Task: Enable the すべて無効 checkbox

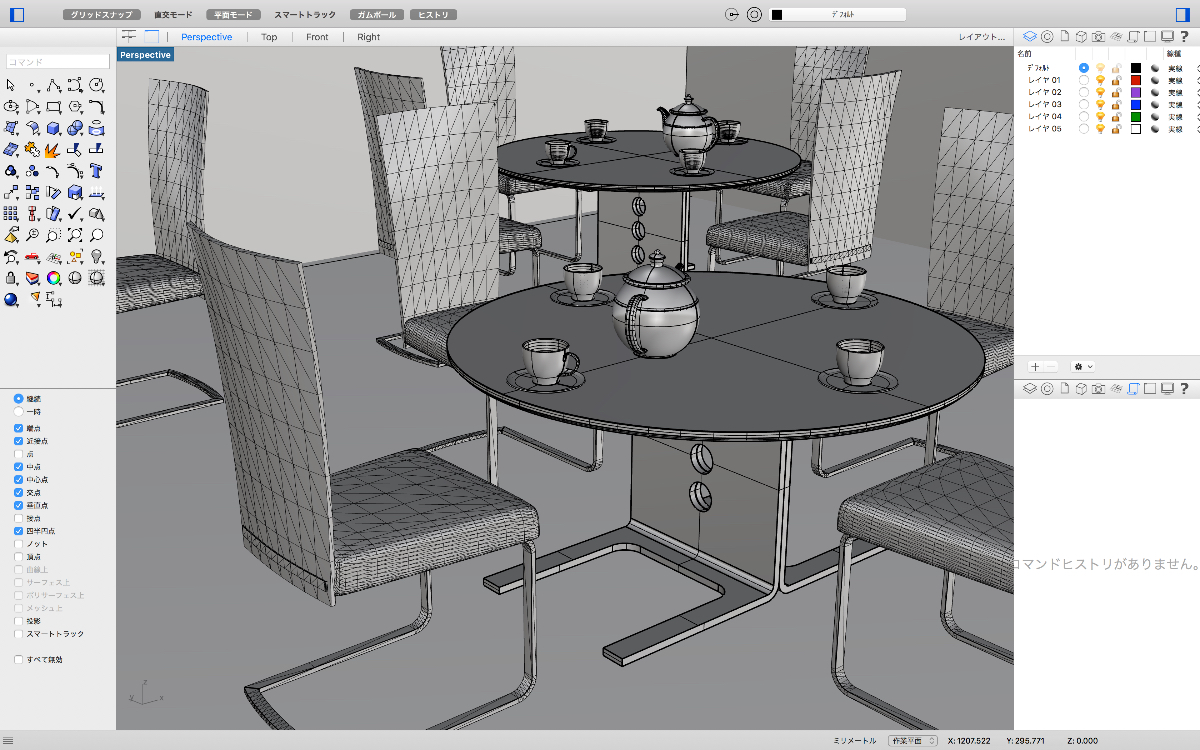Action: tap(18, 660)
